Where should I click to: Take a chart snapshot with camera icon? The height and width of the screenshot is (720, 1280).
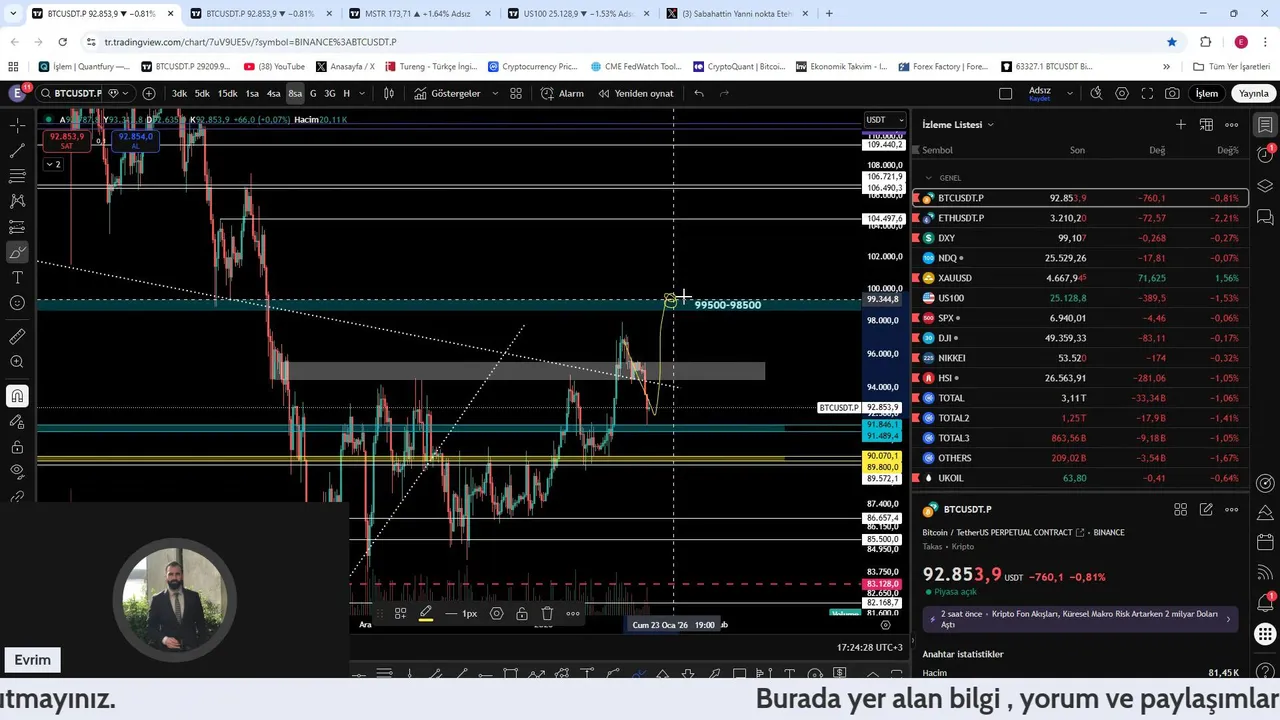coord(1172,93)
